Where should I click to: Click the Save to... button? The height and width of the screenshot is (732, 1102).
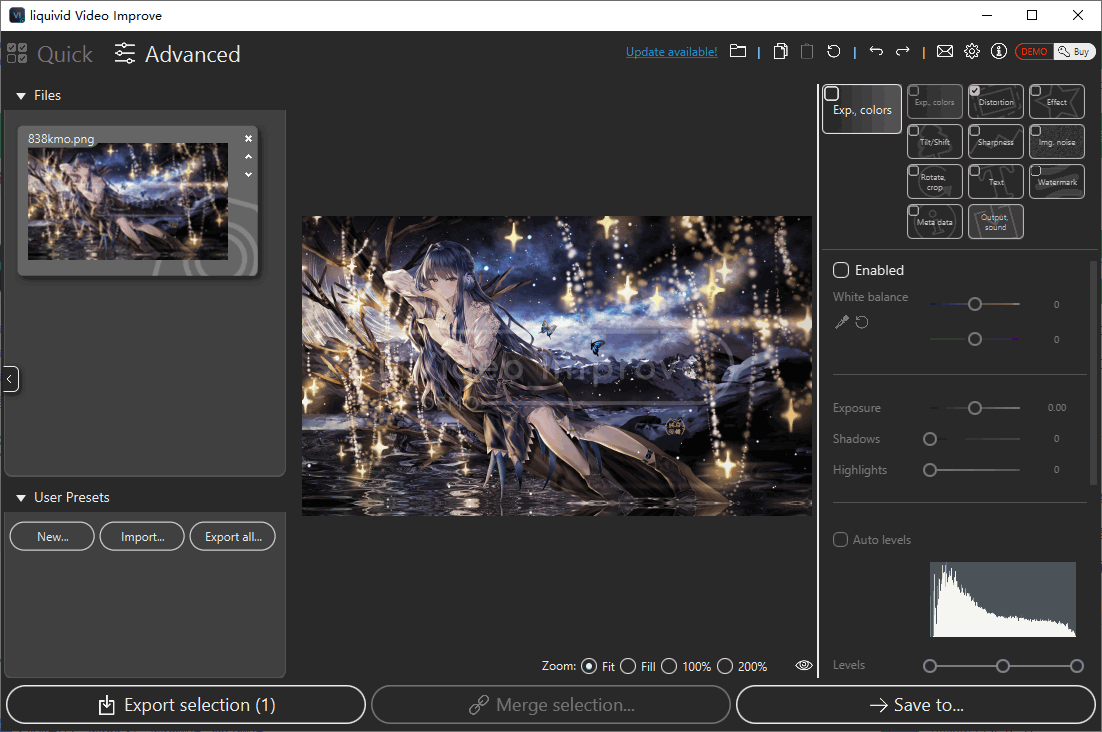916,705
